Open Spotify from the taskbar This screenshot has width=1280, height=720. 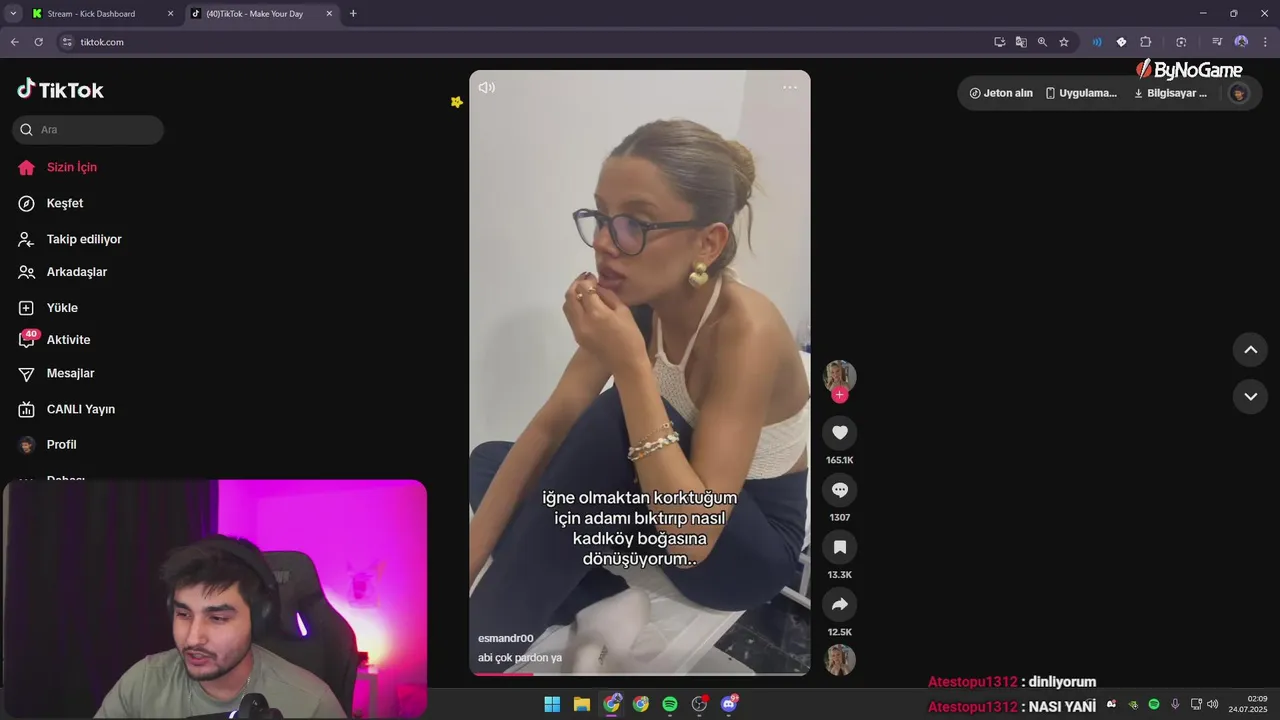(x=670, y=704)
